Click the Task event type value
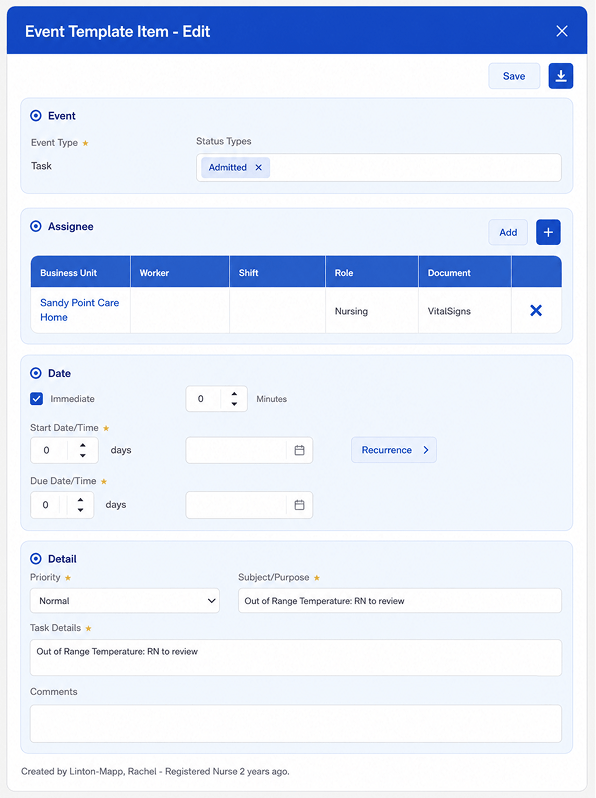The image size is (596, 798). pos(41,166)
